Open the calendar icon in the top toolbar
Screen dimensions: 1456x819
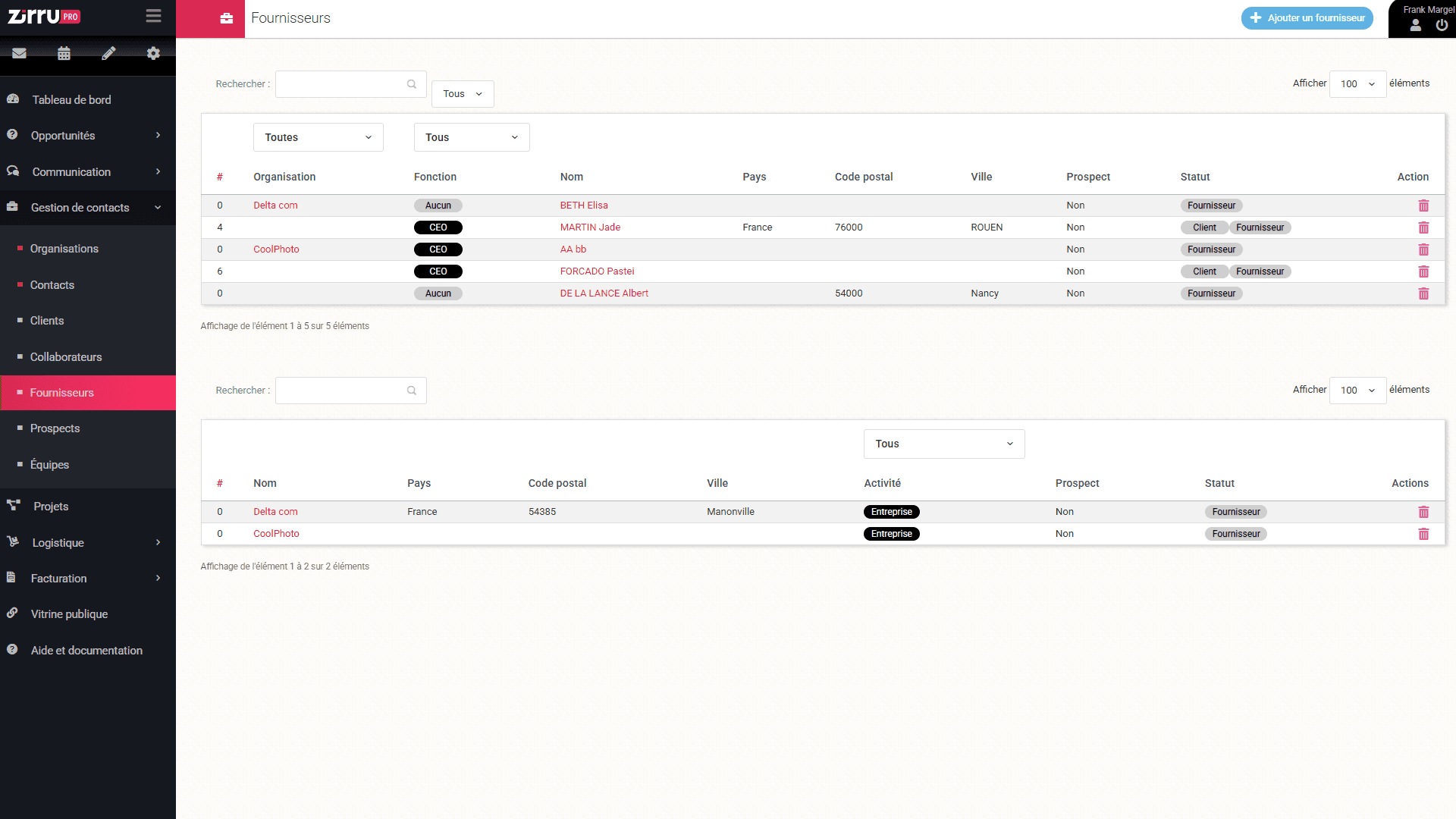pos(64,53)
